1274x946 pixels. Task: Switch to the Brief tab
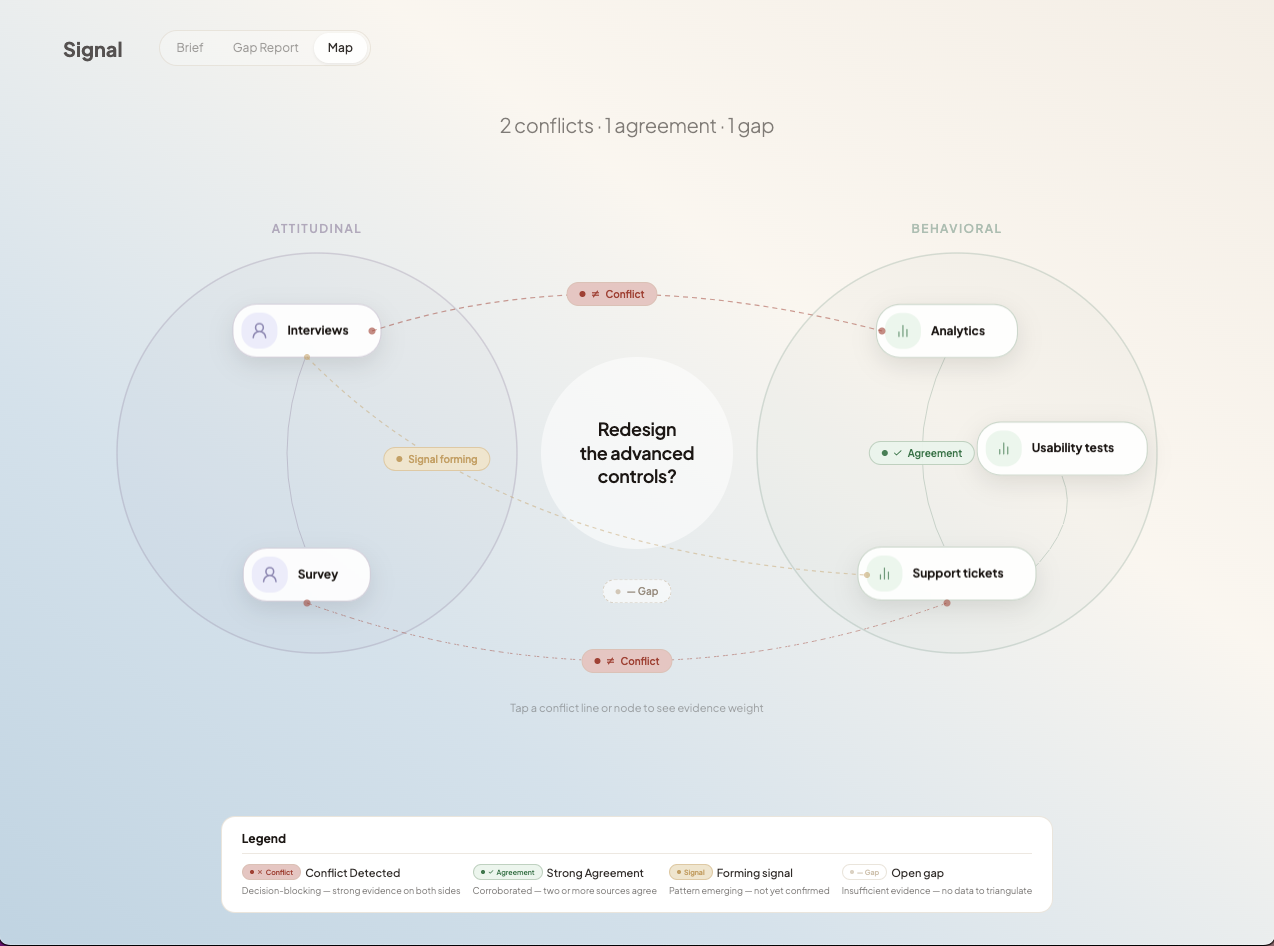pos(190,48)
